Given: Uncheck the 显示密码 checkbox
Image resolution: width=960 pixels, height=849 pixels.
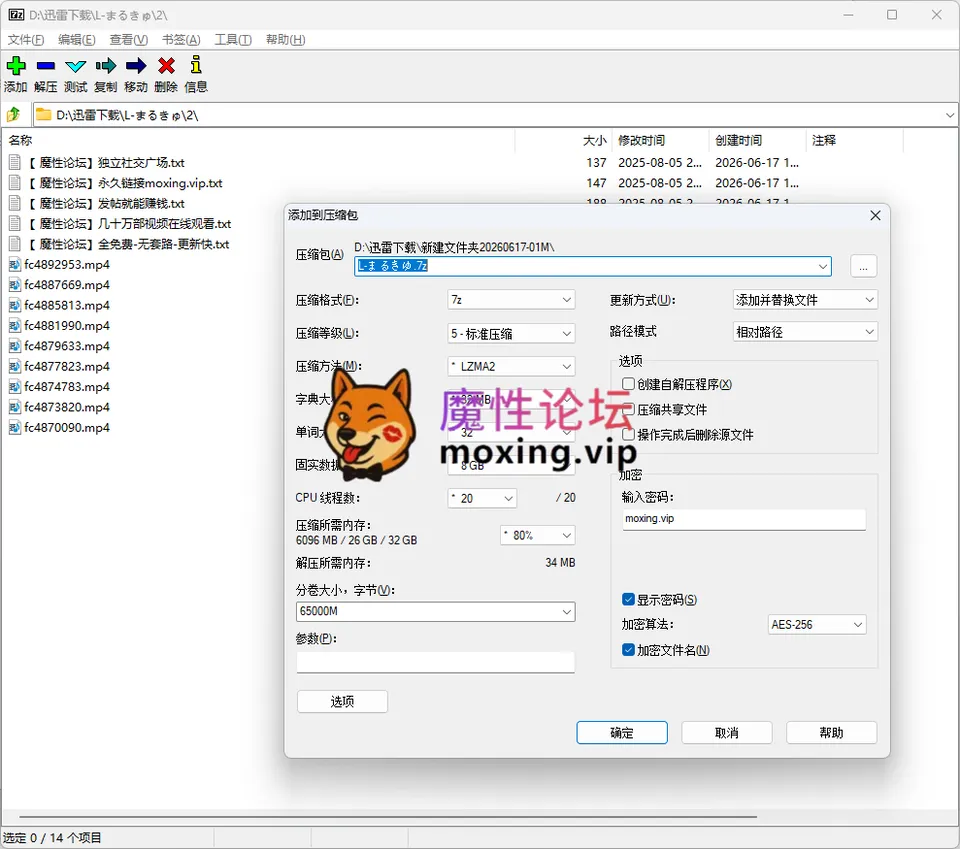Looking at the screenshot, I should (x=628, y=599).
